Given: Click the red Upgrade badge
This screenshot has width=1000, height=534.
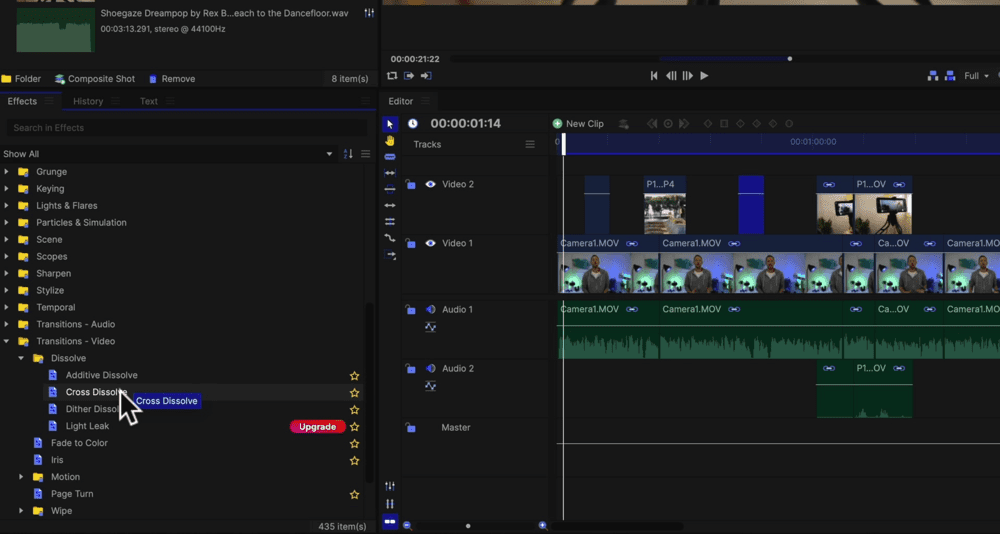Looking at the screenshot, I should point(318,427).
